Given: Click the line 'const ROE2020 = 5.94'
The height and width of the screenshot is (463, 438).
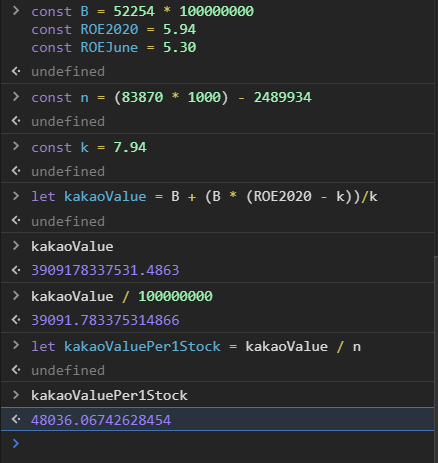Looking at the screenshot, I should [113, 29].
